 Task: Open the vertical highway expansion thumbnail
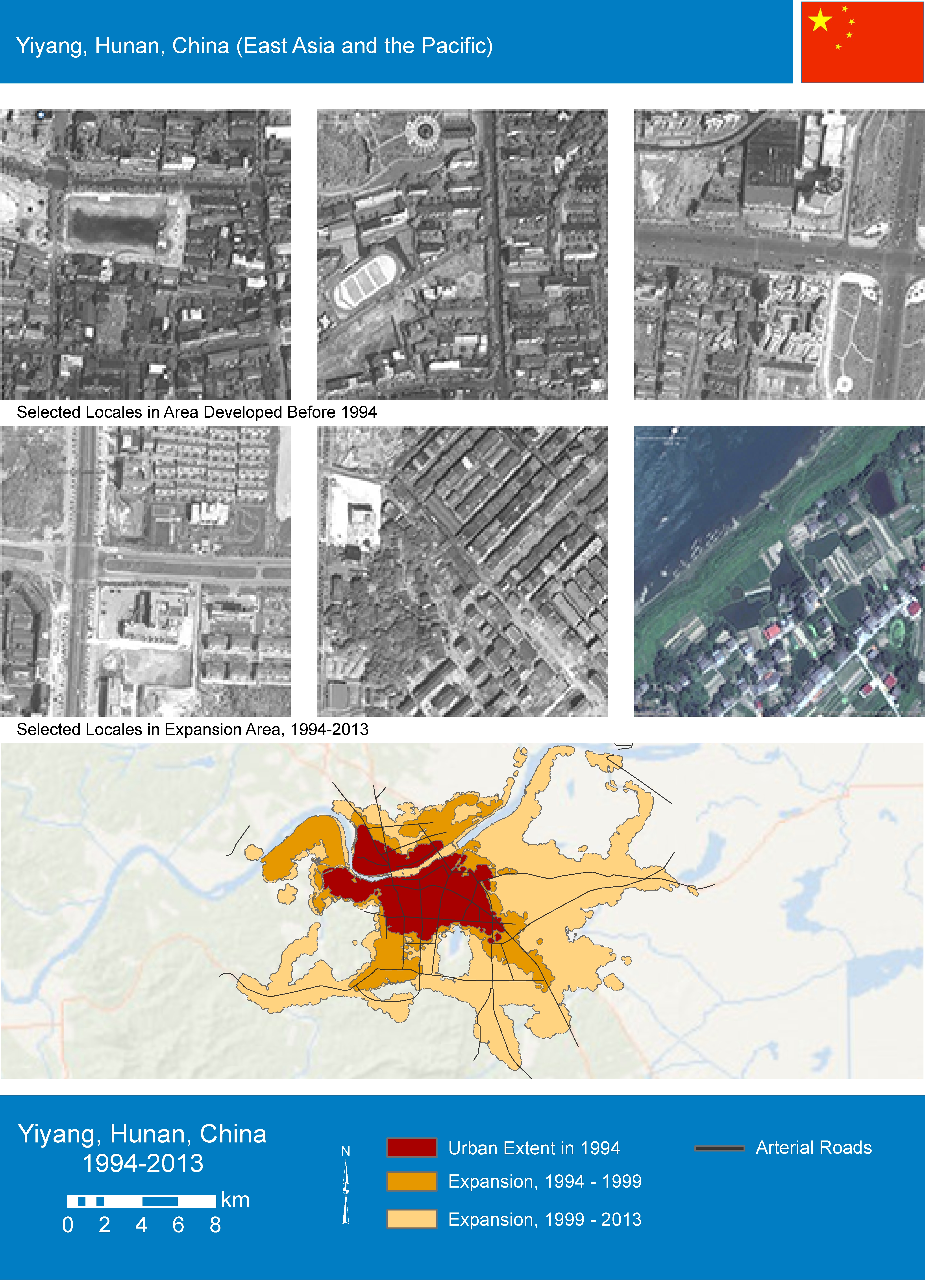click(x=145, y=571)
